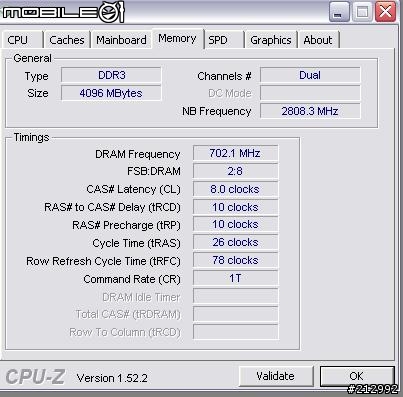Click the 'Channels #' label
The height and width of the screenshot is (397, 403).
tap(224, 76)
